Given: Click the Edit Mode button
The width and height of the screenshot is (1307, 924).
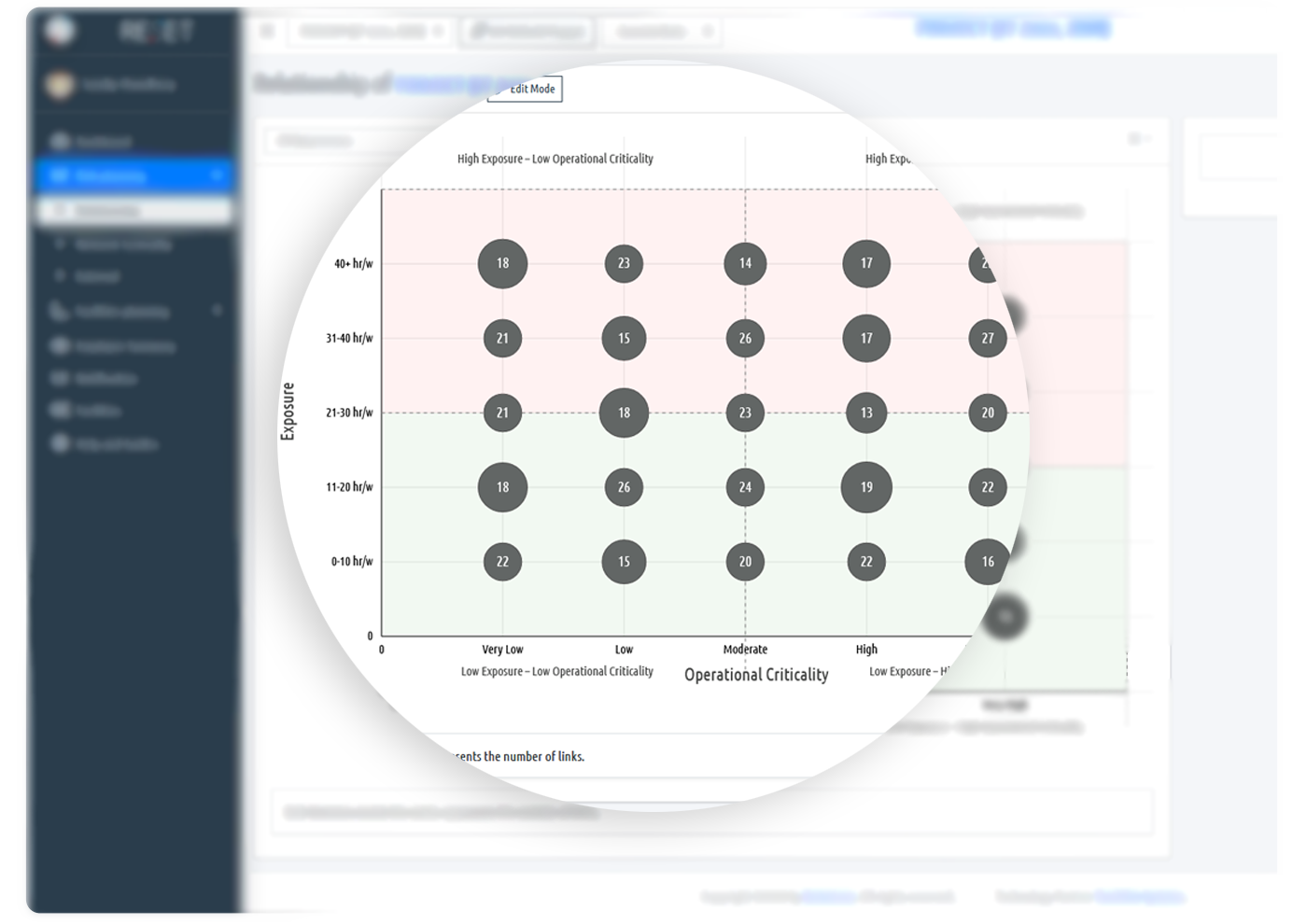Looking at the screenshot, I should (x=525, y=89).
